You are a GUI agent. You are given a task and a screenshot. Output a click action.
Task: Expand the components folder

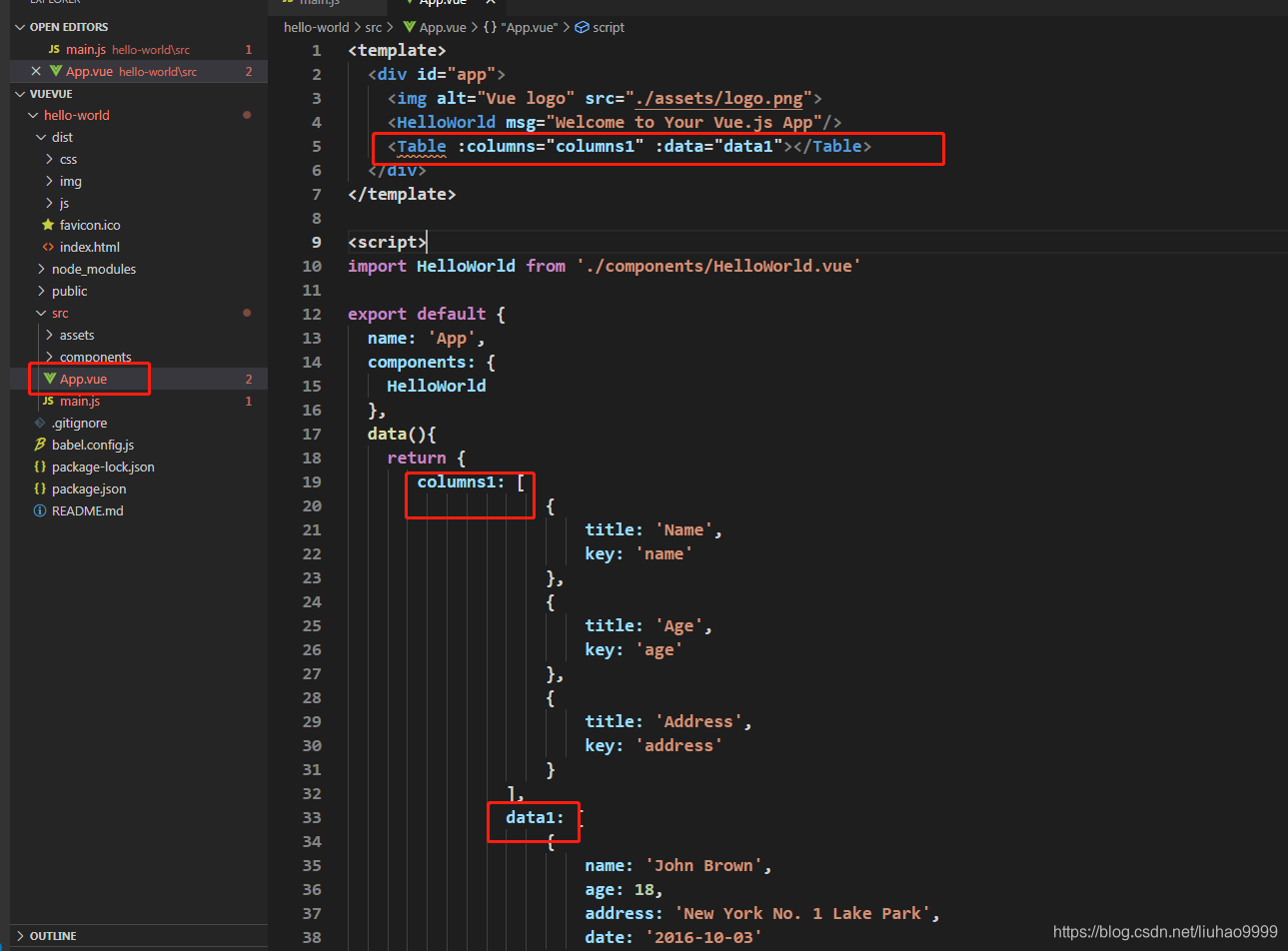pos(50,357)
